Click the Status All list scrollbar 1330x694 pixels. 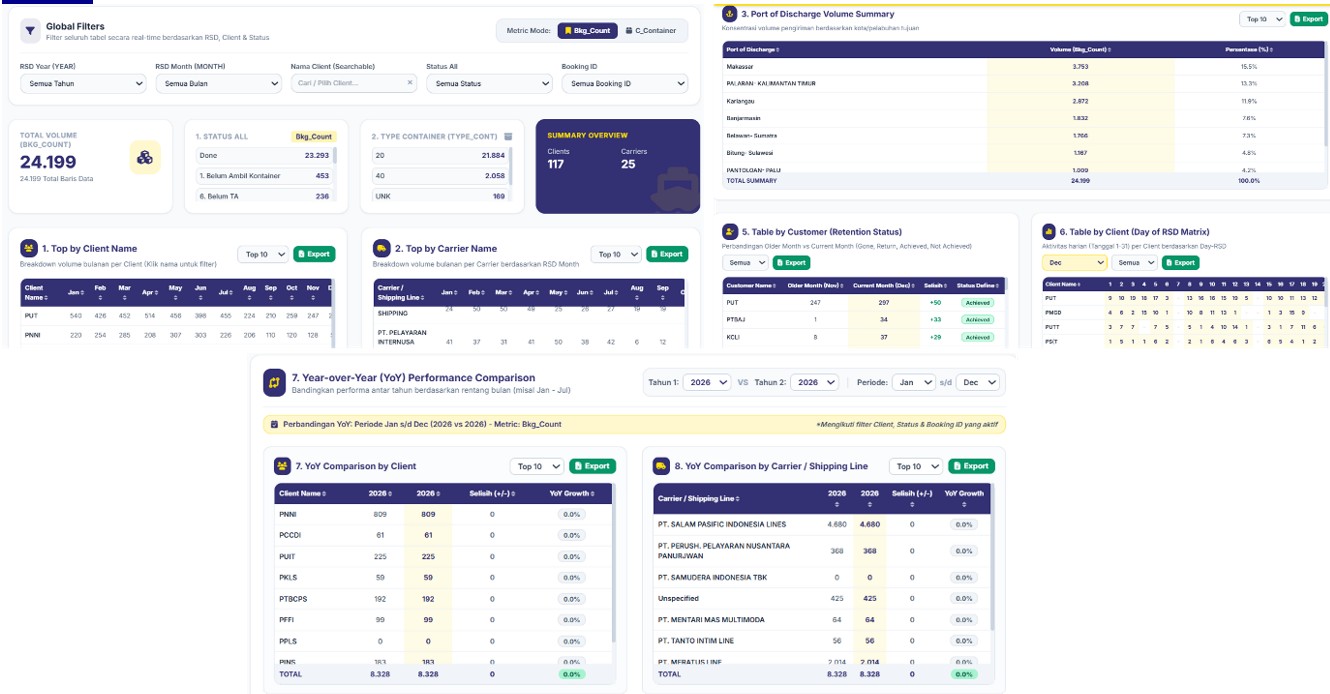point(335,155)
